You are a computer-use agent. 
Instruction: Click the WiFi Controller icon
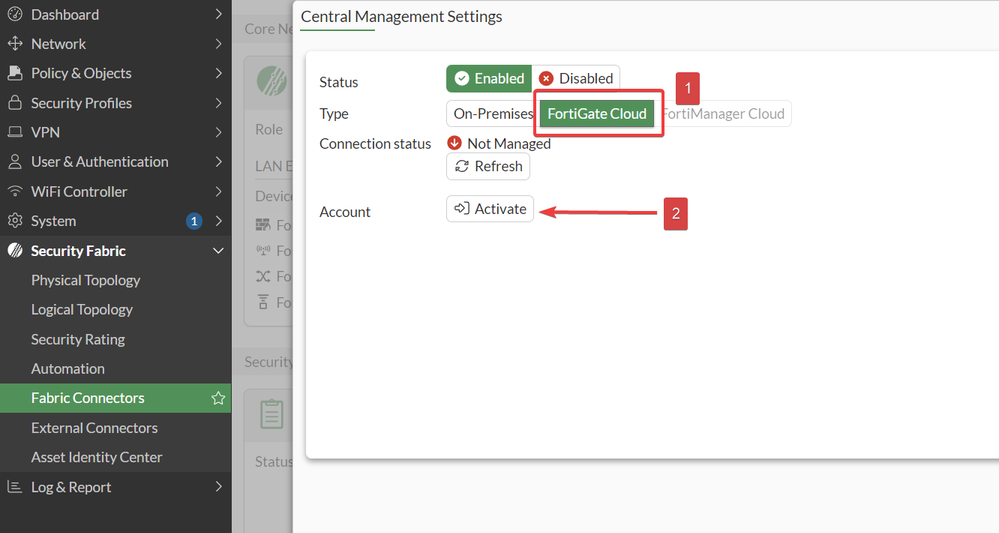[14, 191]
